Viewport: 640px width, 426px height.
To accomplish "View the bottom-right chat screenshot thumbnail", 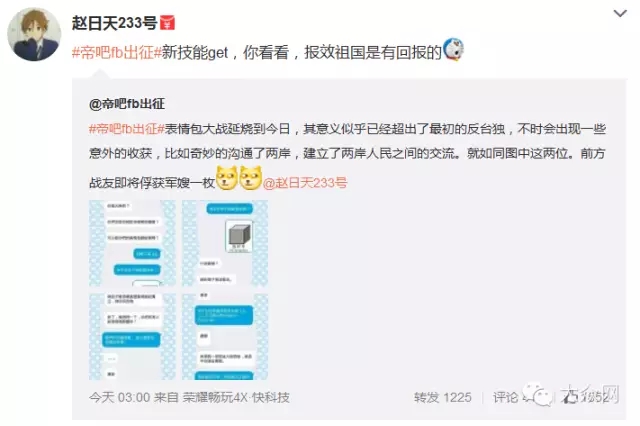I will tap(225, 336).
